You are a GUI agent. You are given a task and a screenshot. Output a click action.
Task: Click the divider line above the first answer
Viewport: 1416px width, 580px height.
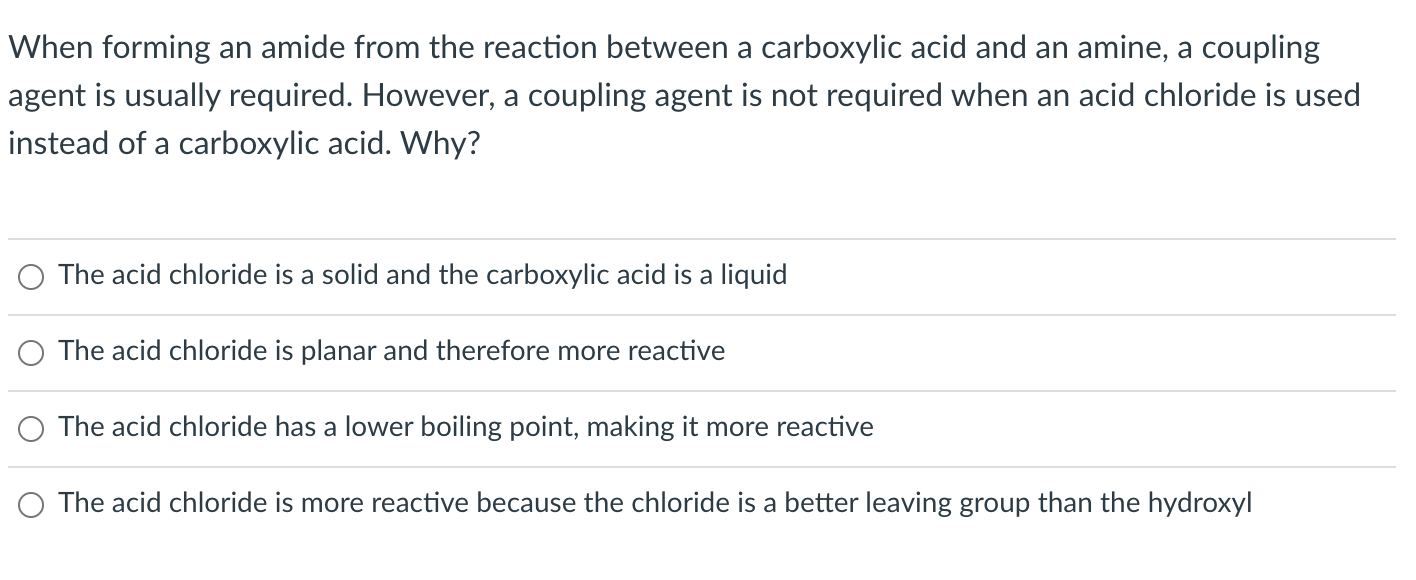[700, 239]
